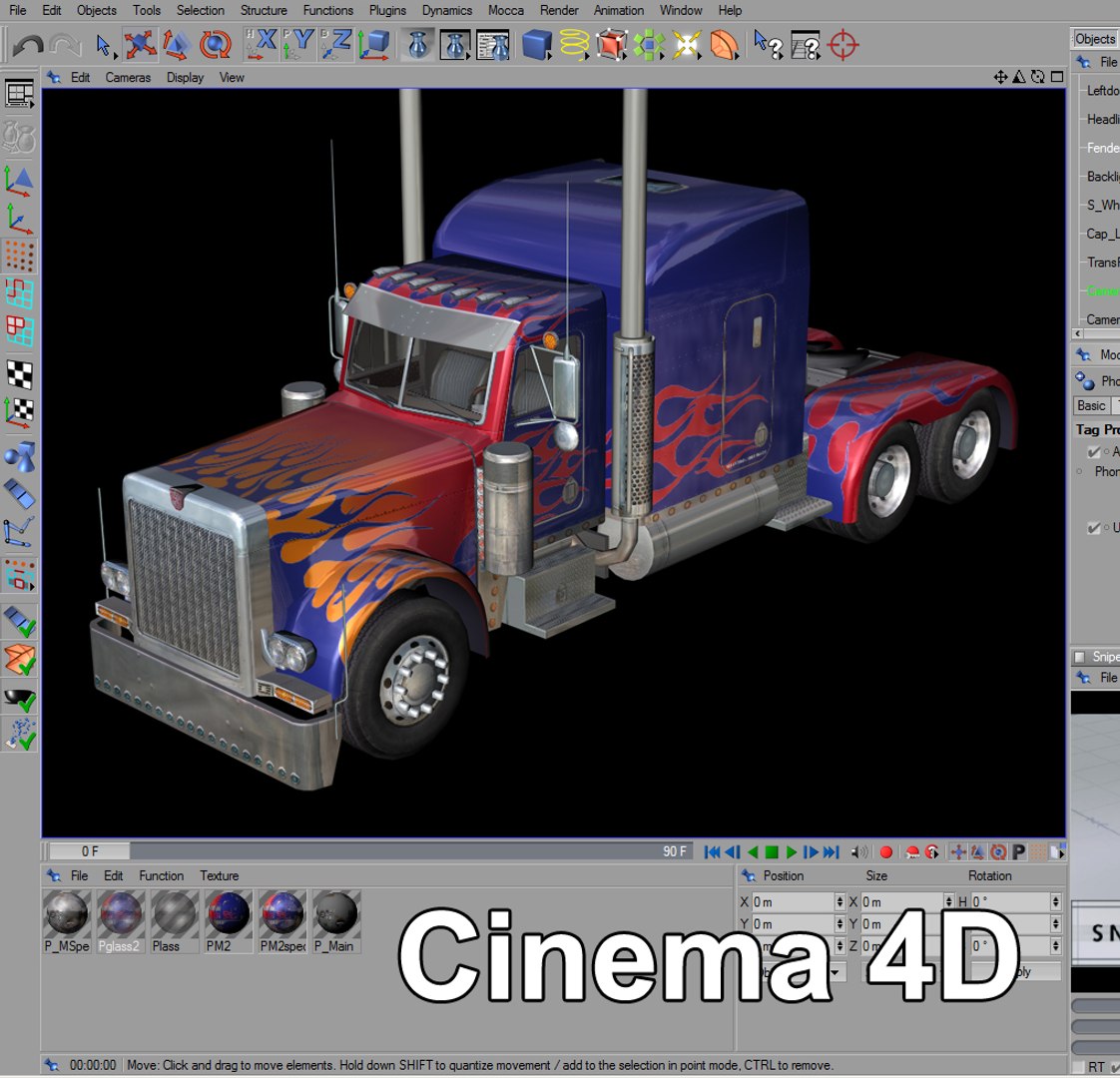1120x1078 pixels.
Task: Open the Structure menu
Action: point(264,10)
